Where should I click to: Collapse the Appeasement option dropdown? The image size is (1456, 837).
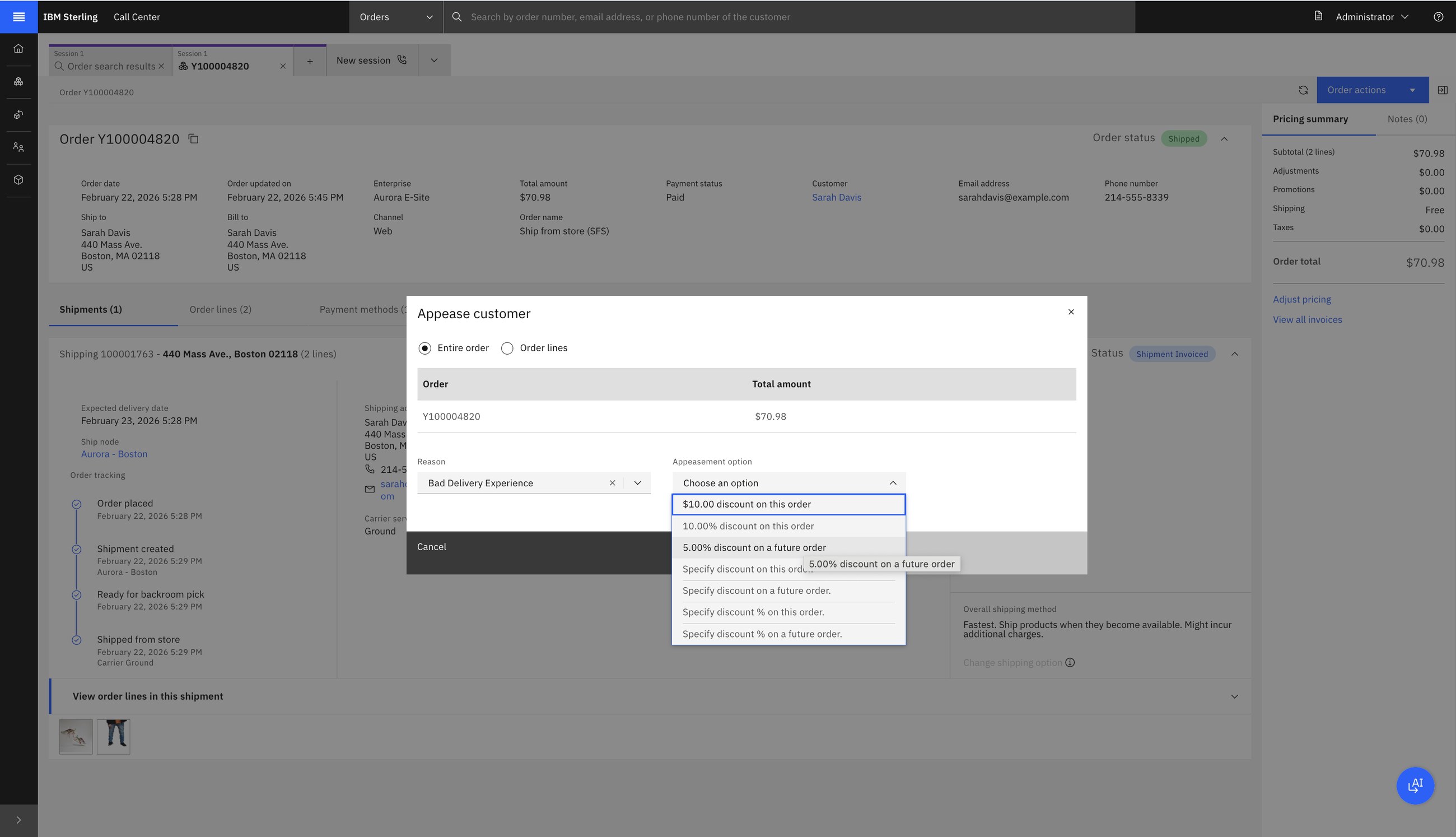tap(892, 483)
